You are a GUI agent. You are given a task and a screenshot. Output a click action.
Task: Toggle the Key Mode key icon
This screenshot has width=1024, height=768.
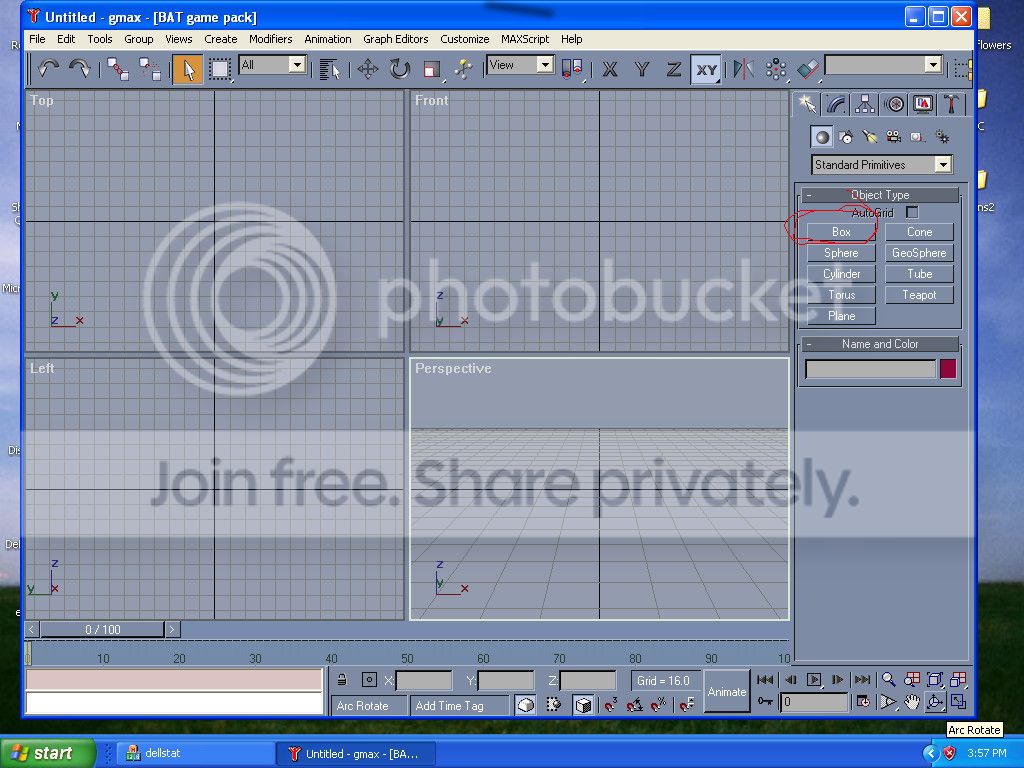tap(765, 702)
